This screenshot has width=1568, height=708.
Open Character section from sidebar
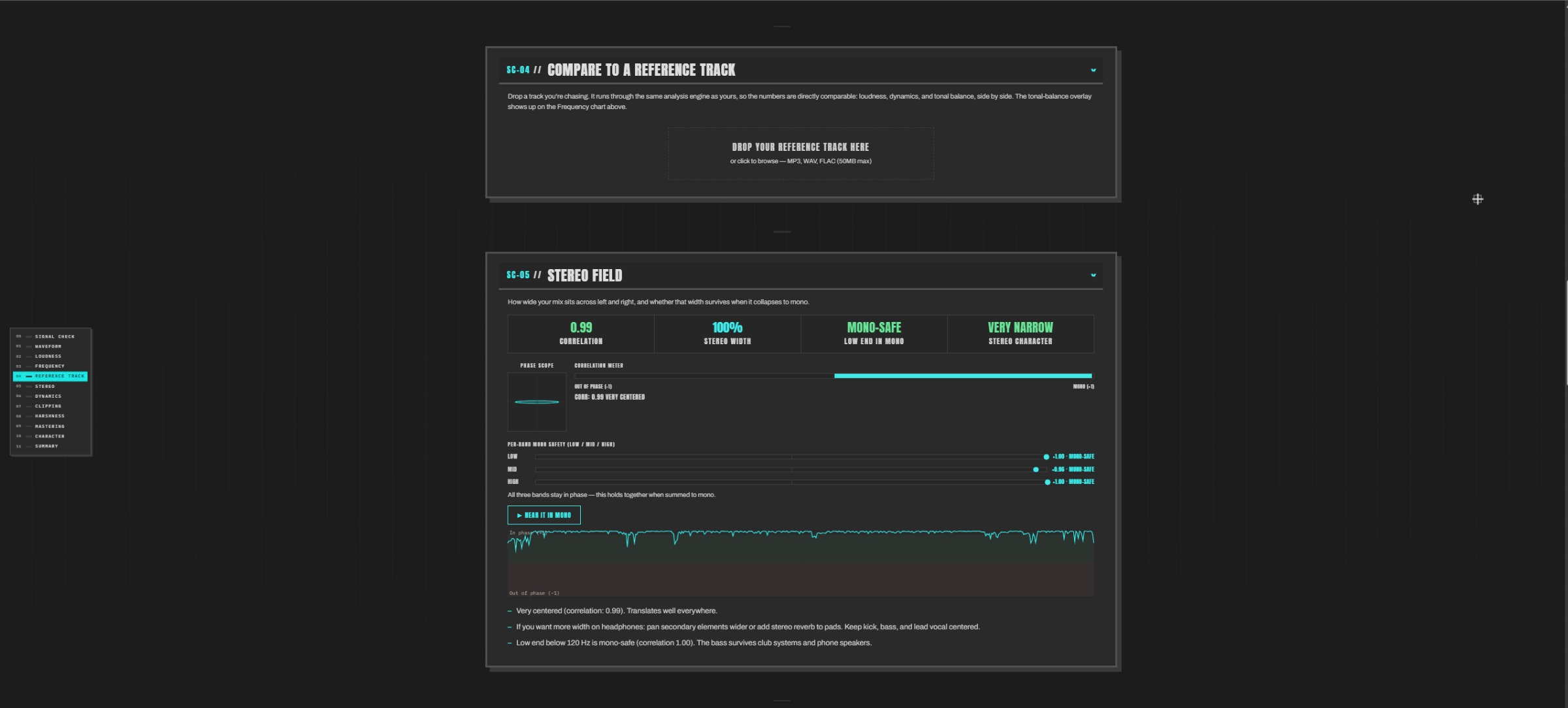(50, 436)
